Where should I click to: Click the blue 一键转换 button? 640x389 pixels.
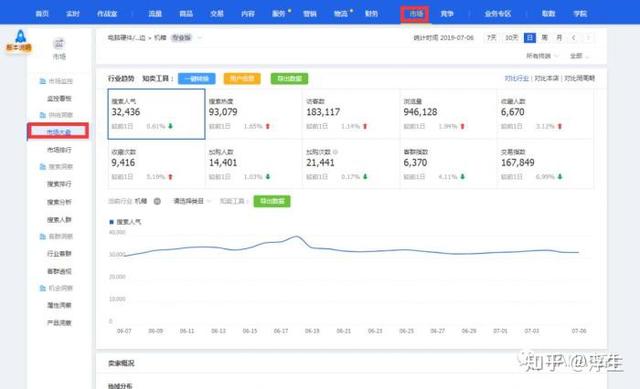click(x=197, y=78)
